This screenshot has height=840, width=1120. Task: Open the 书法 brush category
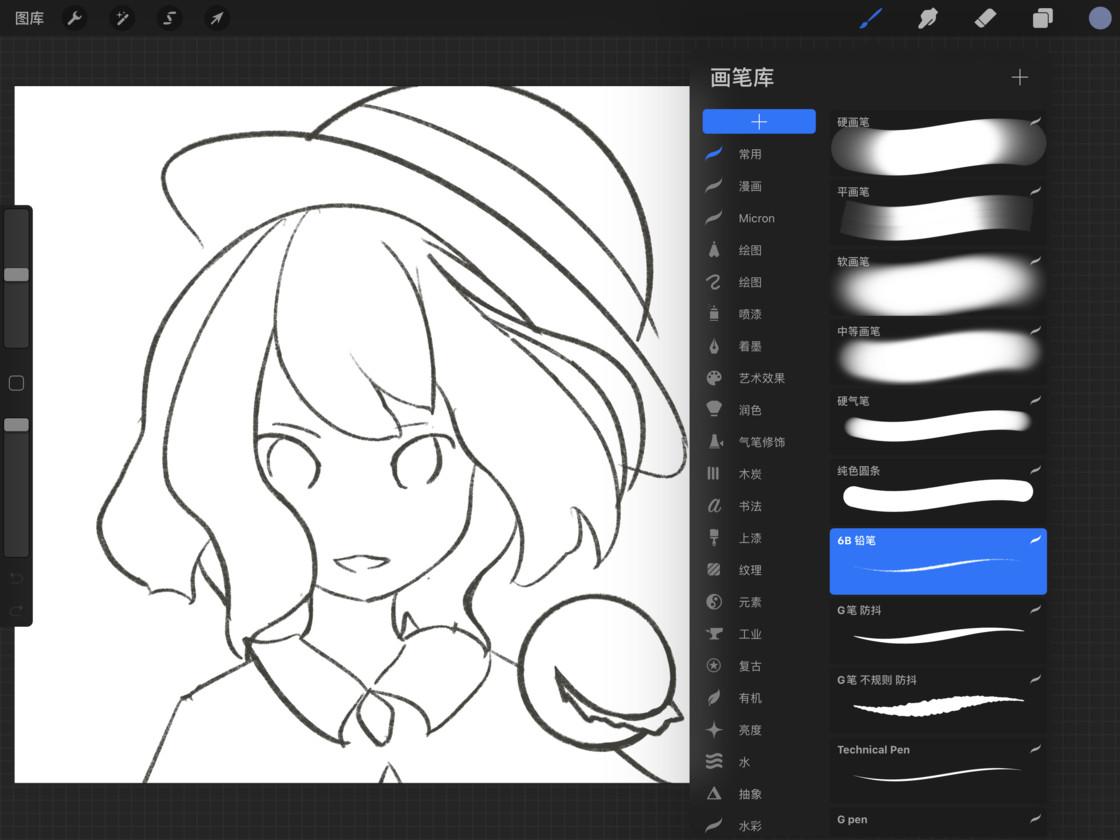[750, 506]
